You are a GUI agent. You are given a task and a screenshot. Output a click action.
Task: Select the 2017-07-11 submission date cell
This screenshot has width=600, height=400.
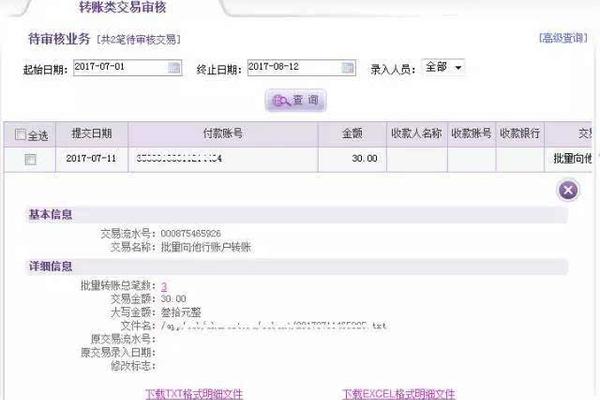(x=91, y=158)
